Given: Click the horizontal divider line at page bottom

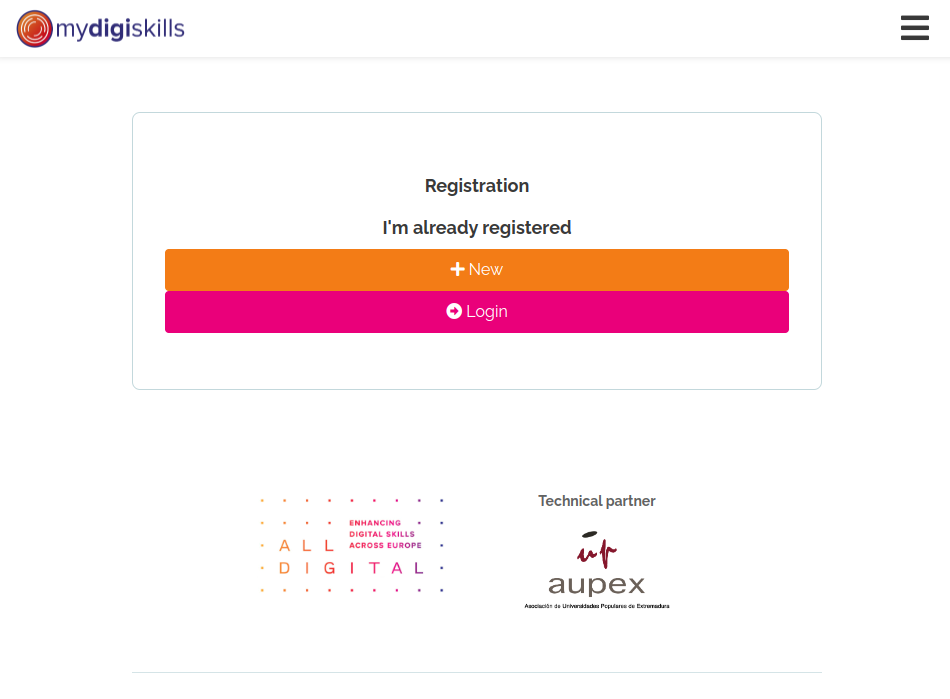Looking at the screenshot, I should click(x=477, y=672).
